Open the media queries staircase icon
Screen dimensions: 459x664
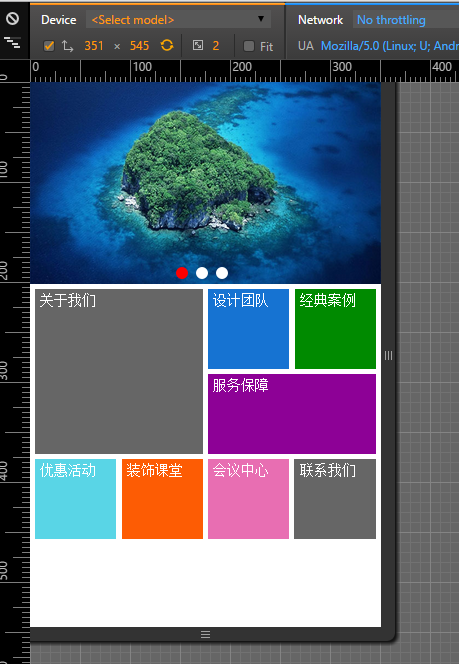pyautogui.click(x=13, y=42)
